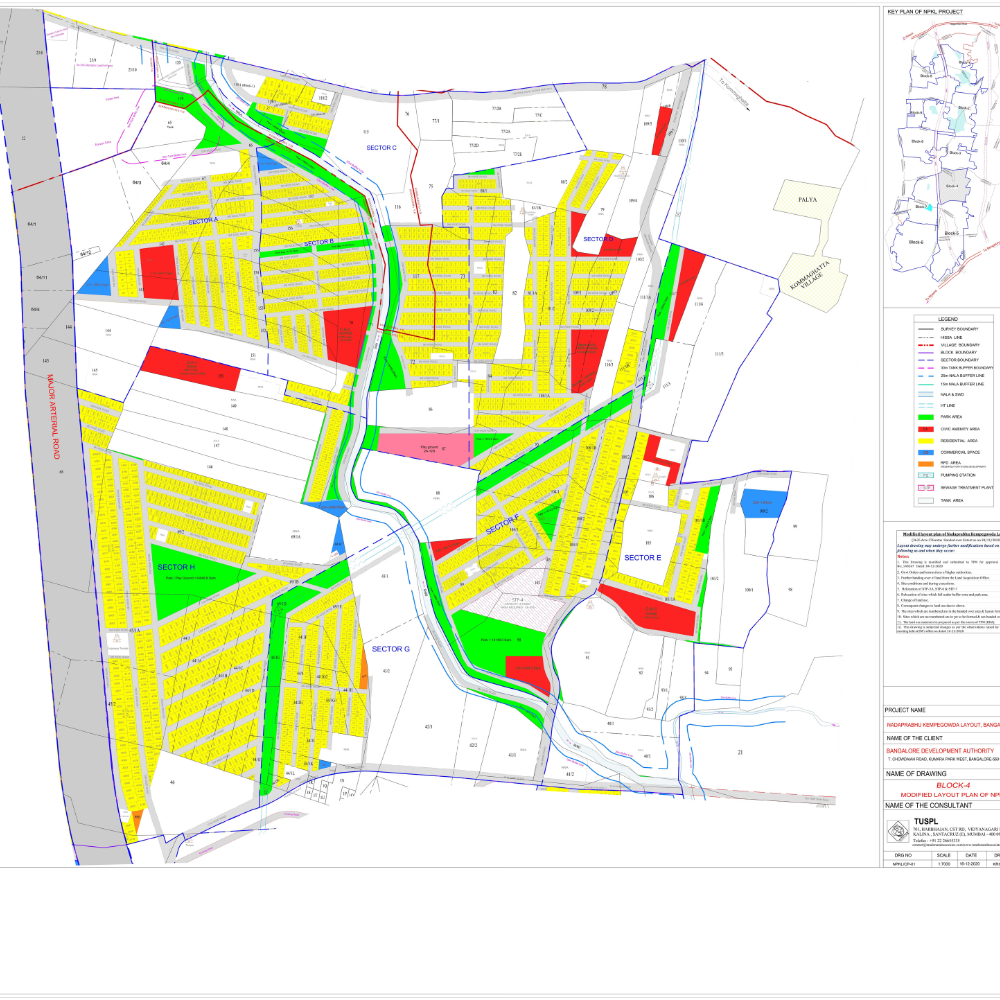This screenshot has width=1000, height=1000.
Task: Click the 'MAJOR ARTERIAL ROAD' label
Action: pyautogui.click(x=53, y=416)
